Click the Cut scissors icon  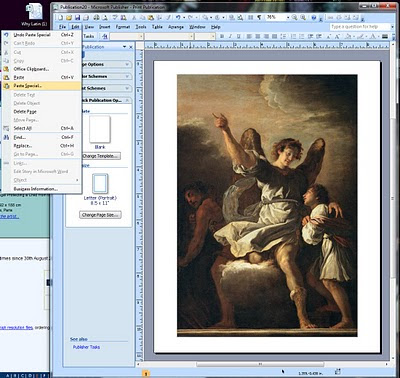[x=134, y=17]
